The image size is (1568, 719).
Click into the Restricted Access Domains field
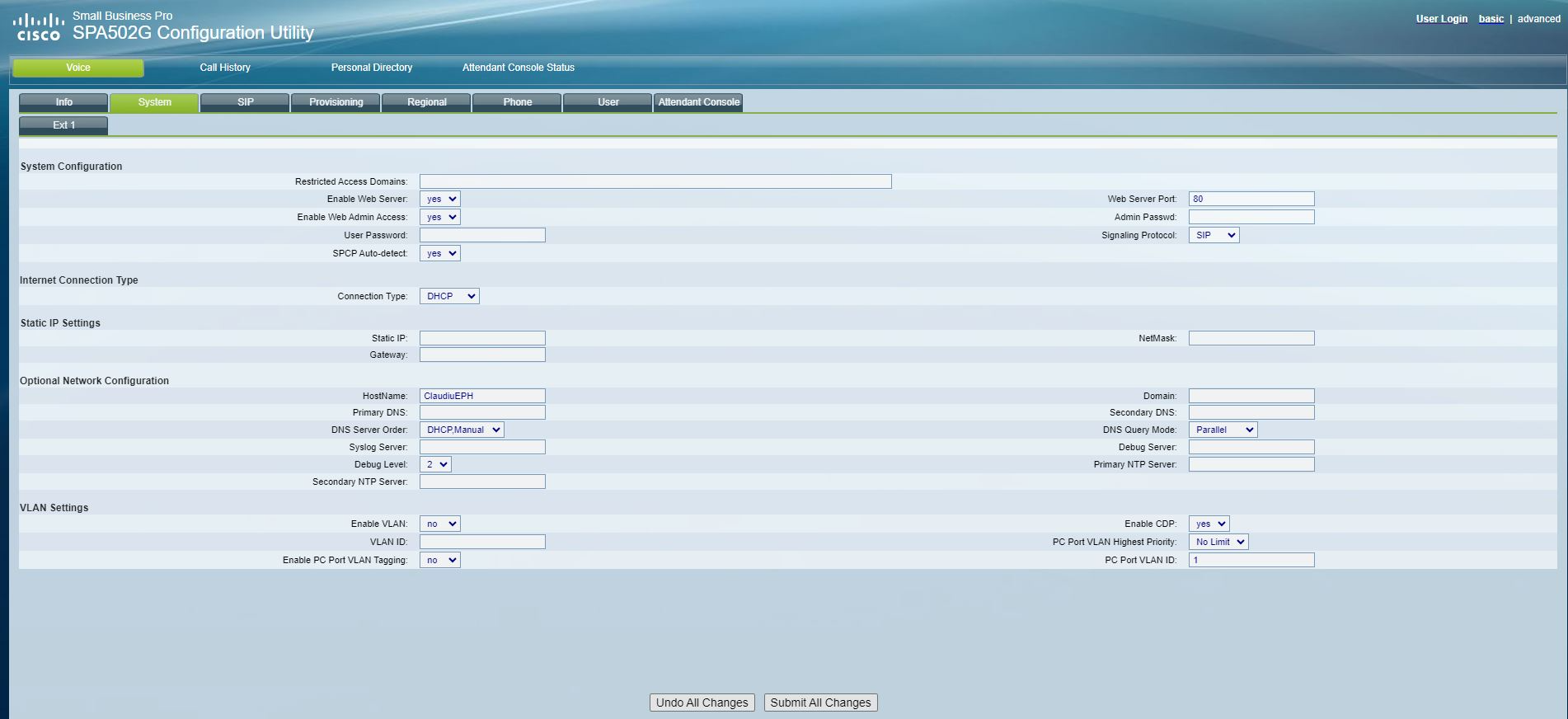pyautogui.click(x=655, y=181)
